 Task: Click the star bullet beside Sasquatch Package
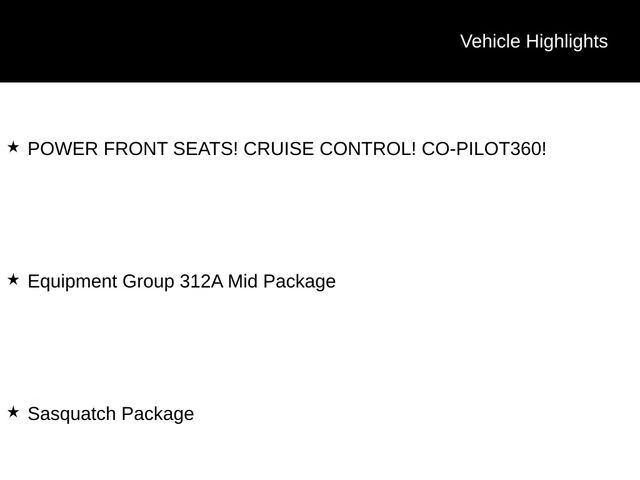(13, 412)
